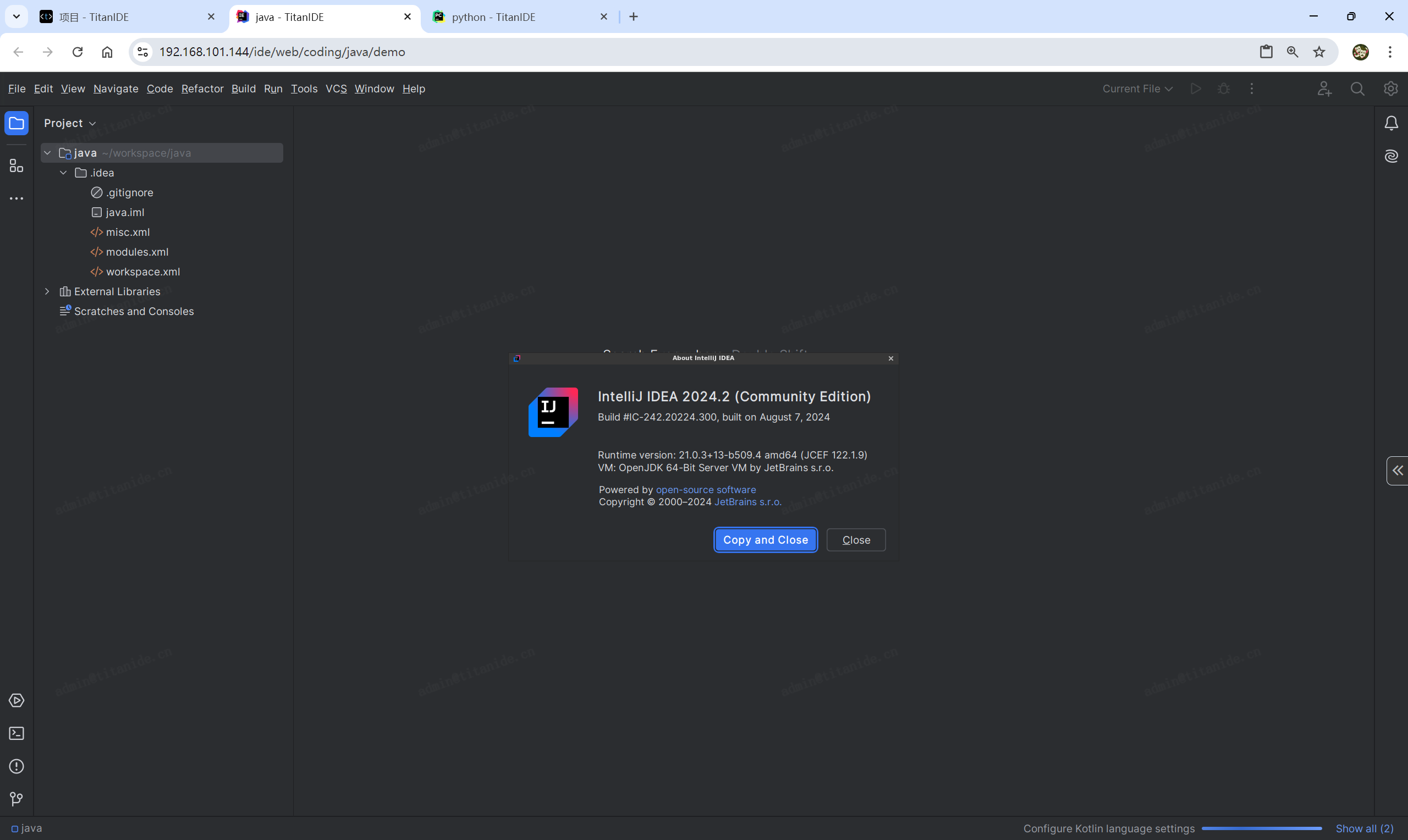The width and height of the screenshot is (1408, 840).
Task: Click the Copy and Close button
Action: point(765,540)
